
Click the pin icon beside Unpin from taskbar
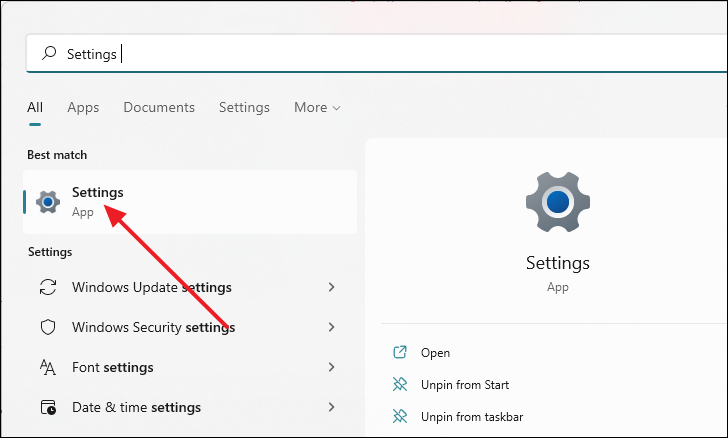400,417
